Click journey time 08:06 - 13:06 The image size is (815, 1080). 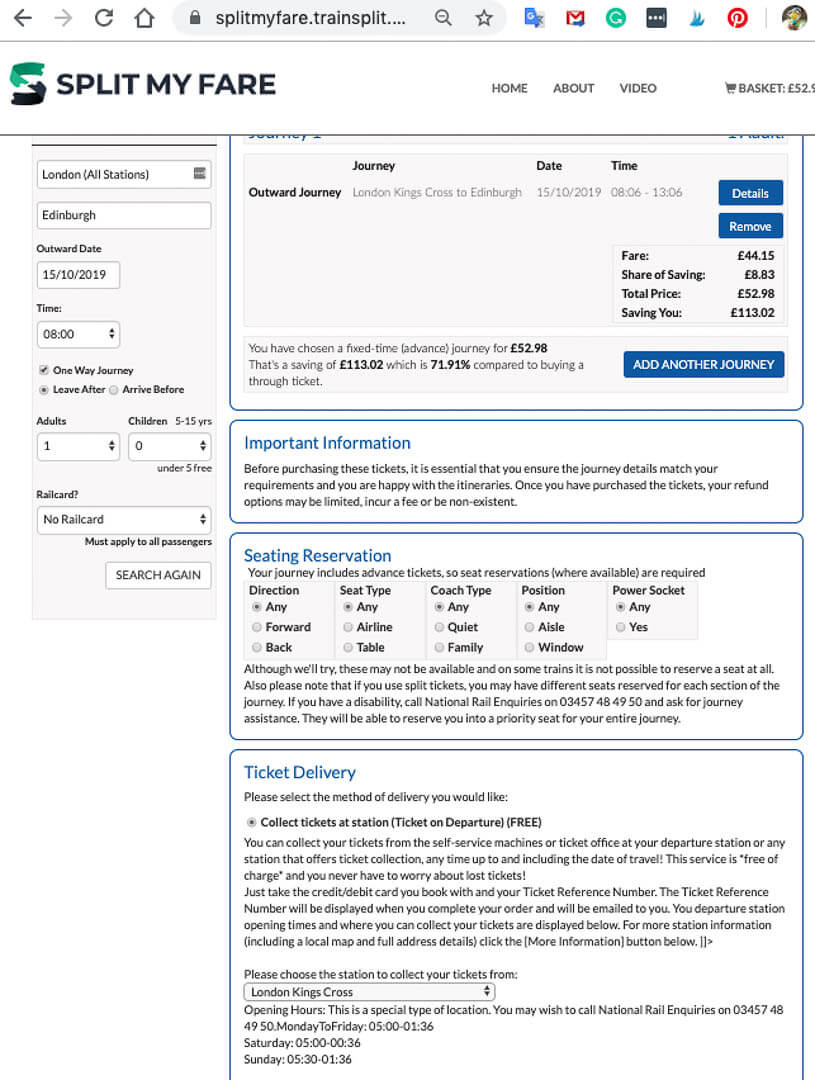(646, 192)
